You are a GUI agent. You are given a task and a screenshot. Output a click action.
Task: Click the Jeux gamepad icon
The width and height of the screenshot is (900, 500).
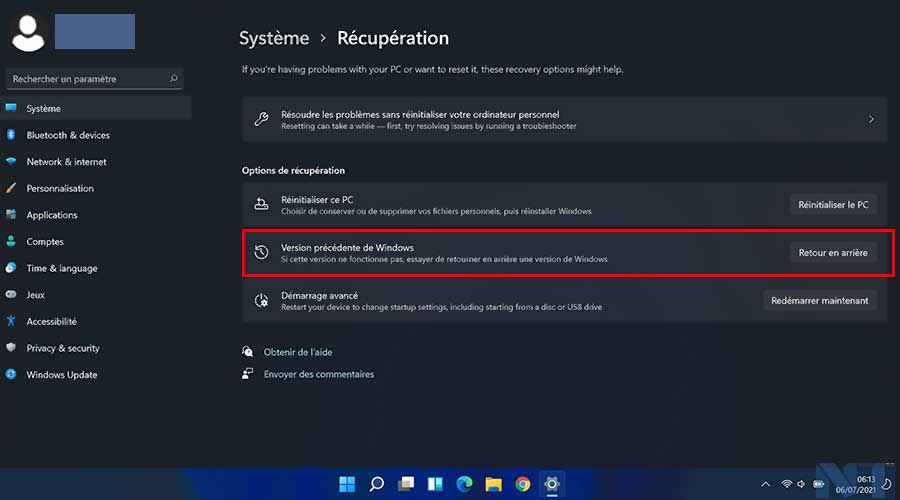coord(11,294)
